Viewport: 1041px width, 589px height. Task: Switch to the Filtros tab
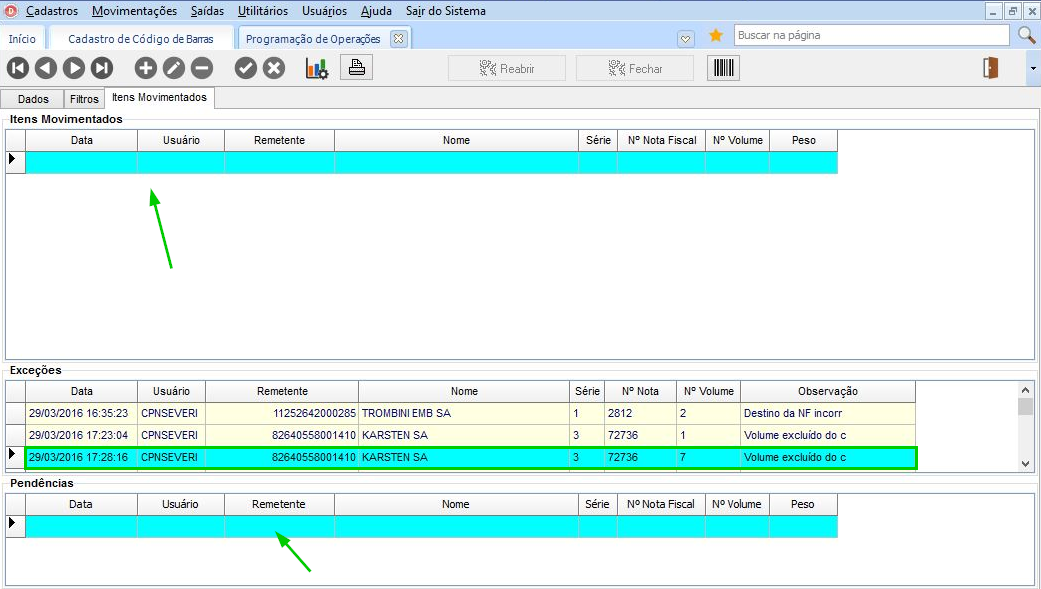(x=84, y=99)
